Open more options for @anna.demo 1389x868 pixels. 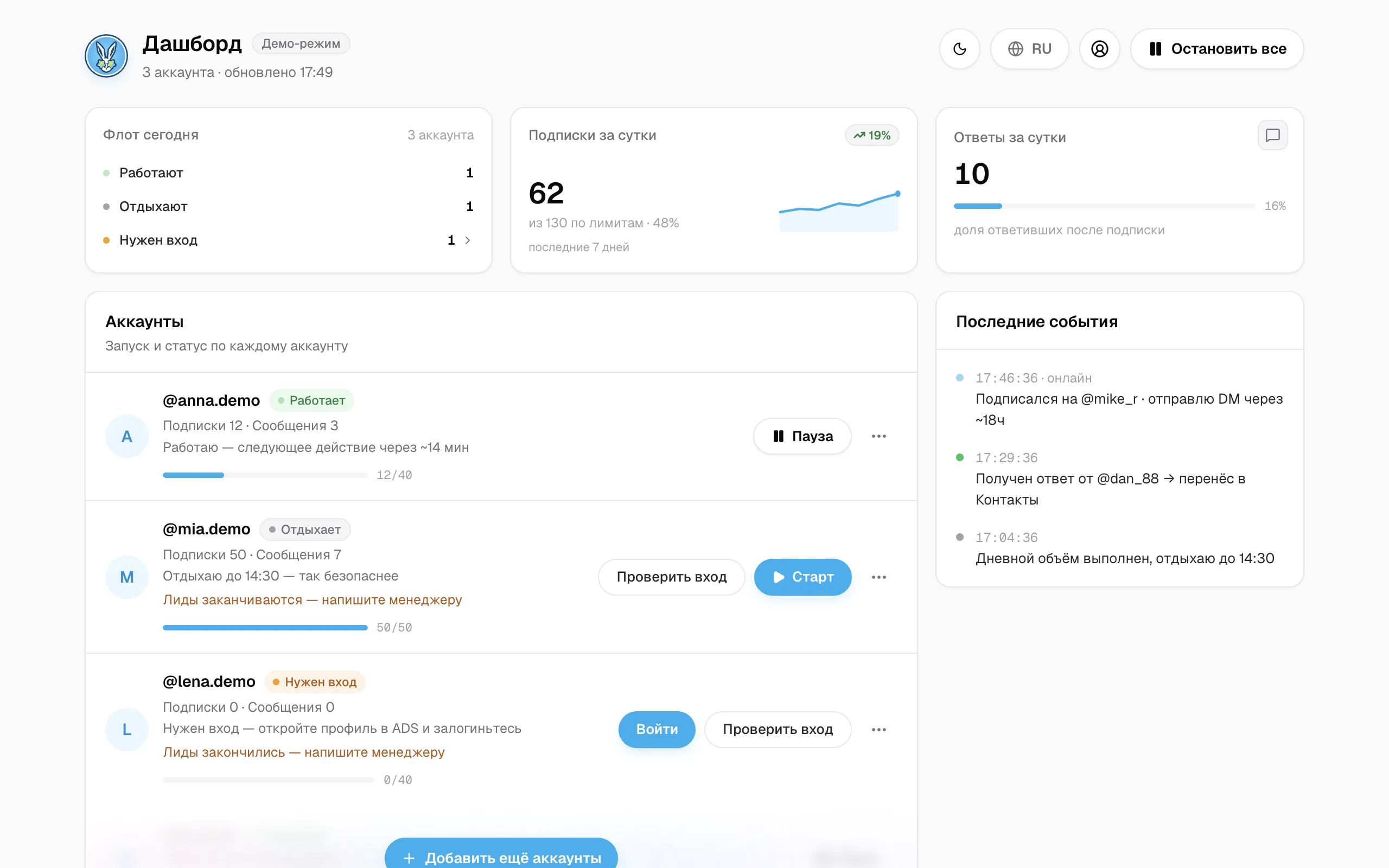click(x=879, y=436)
